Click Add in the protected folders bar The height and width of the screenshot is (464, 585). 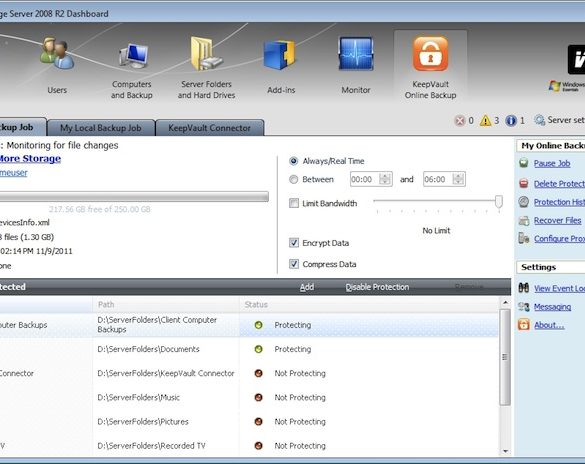307,287
